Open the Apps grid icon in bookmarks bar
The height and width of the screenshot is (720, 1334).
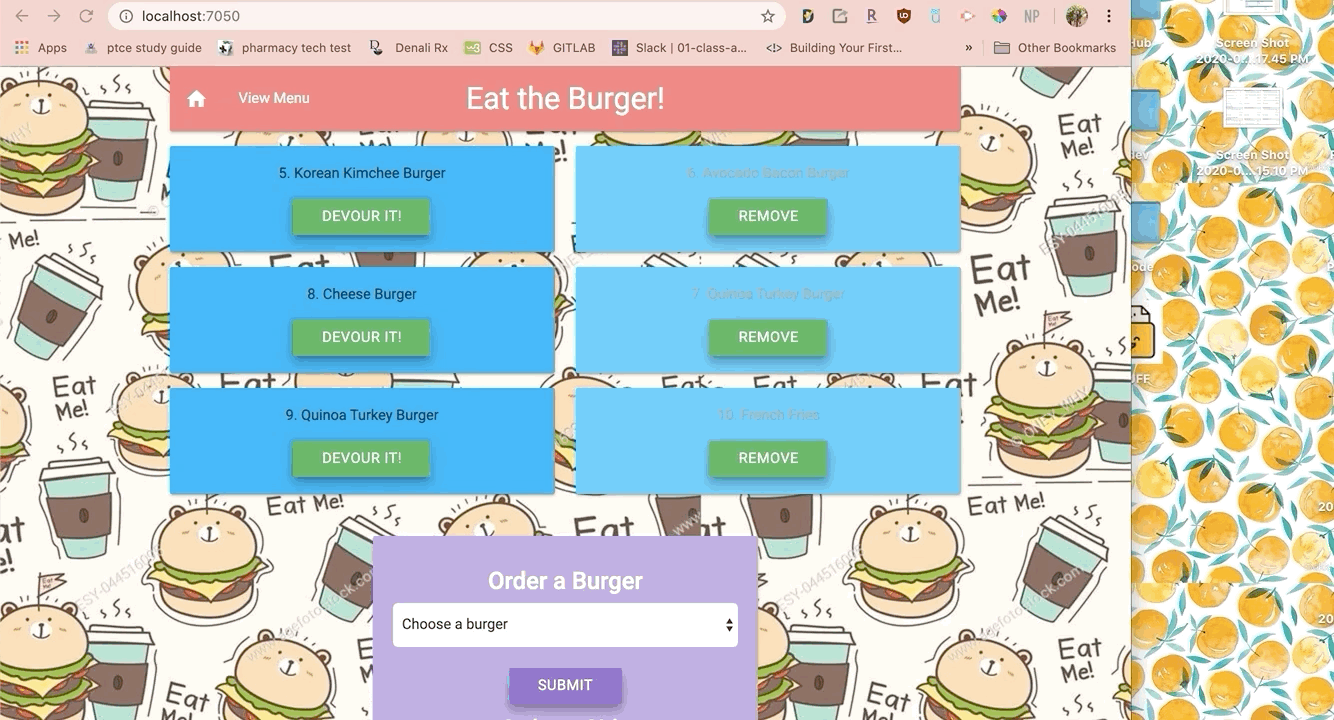[x=22, y=48]
